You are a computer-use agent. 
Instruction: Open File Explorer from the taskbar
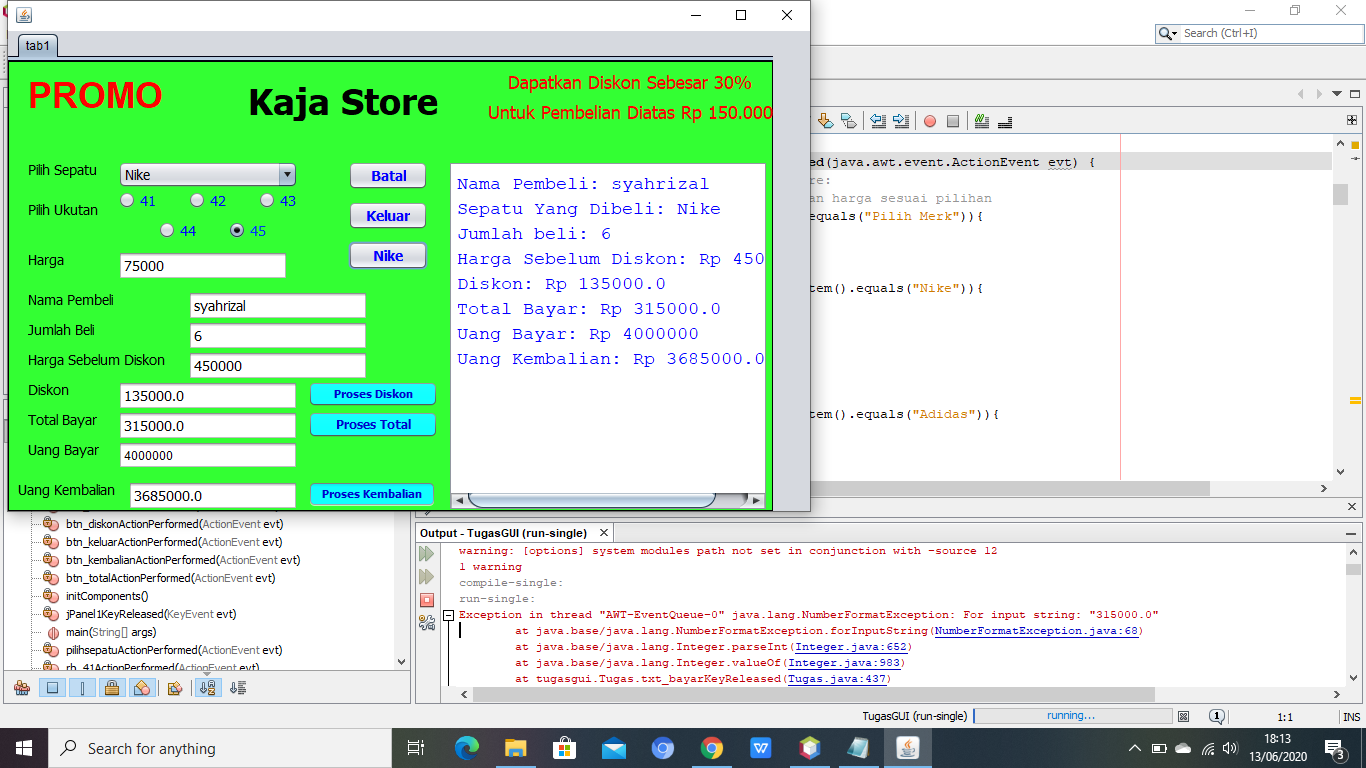(x=516, y=748)
